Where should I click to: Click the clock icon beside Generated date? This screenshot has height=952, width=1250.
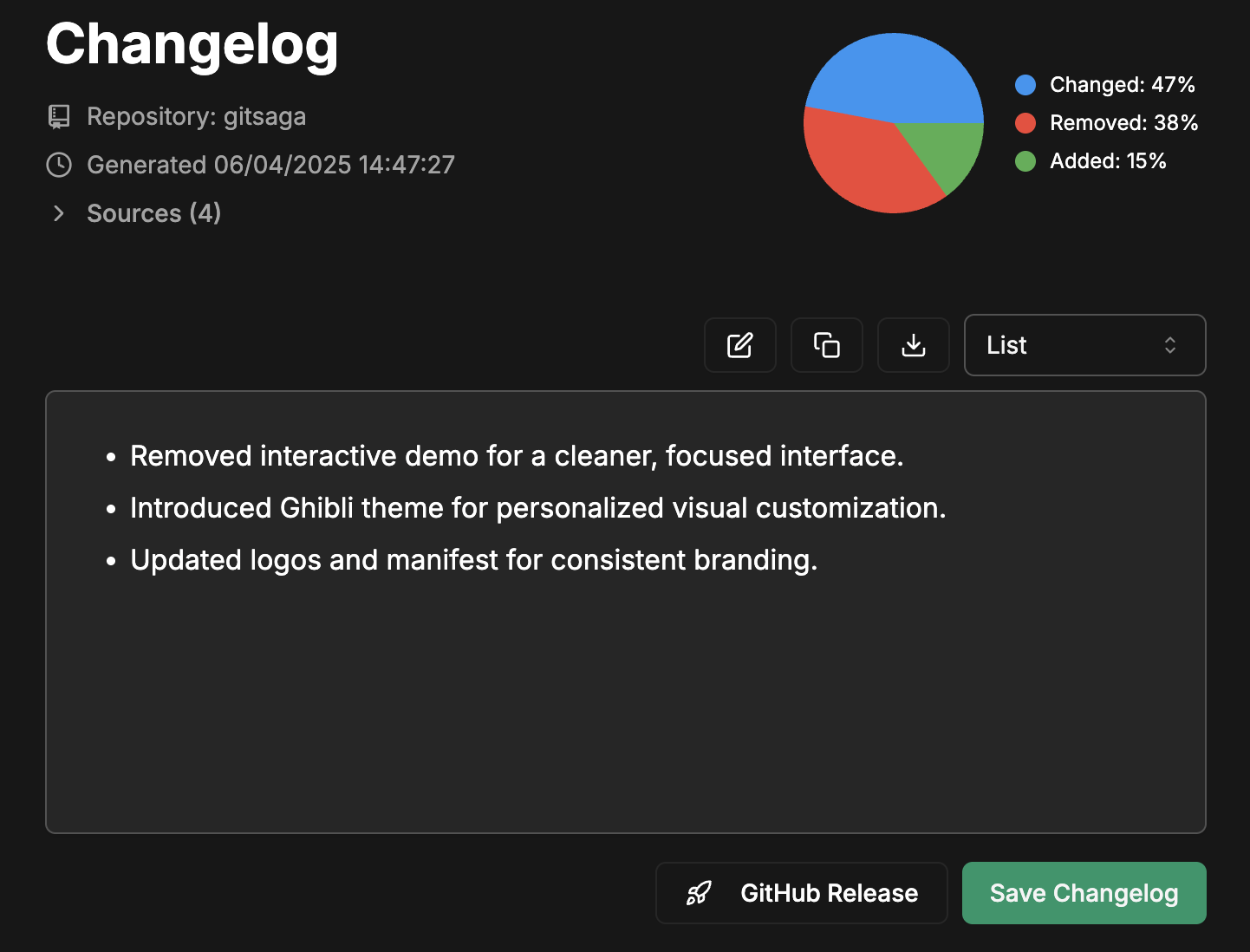[59, 165]
